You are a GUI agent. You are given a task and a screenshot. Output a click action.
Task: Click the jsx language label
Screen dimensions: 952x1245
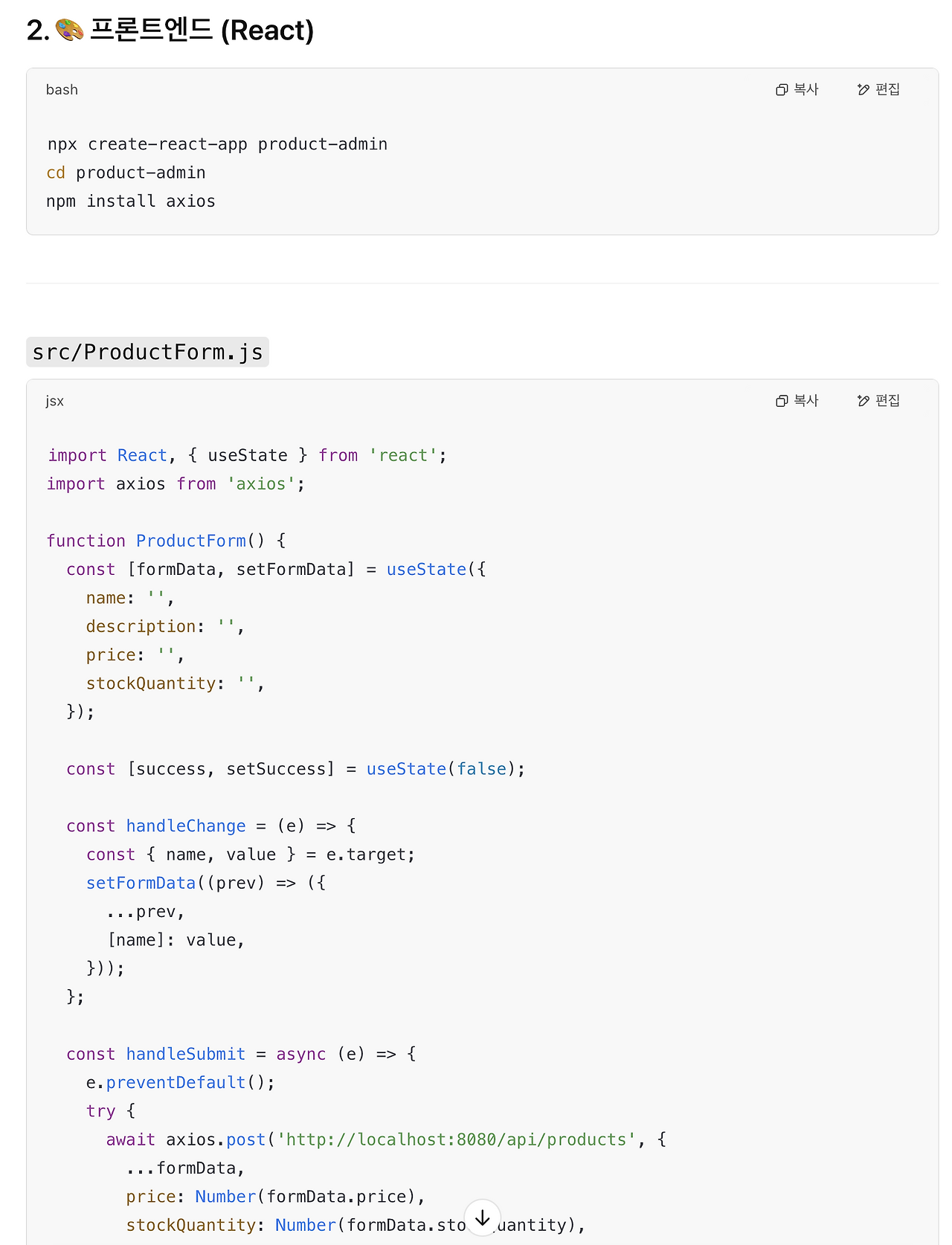(55, 401)
